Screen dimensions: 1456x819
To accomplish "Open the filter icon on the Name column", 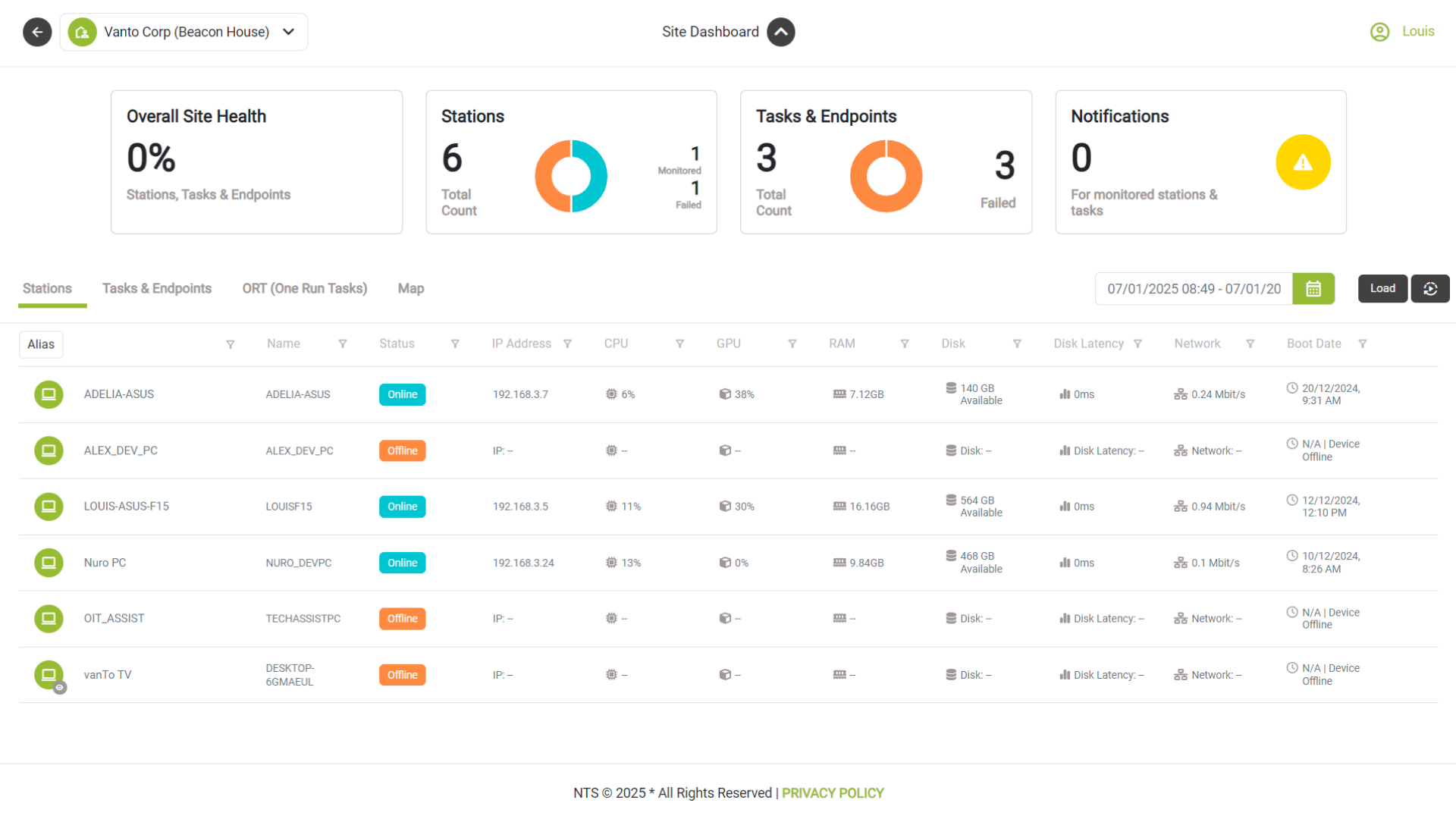I will (343, 344).
